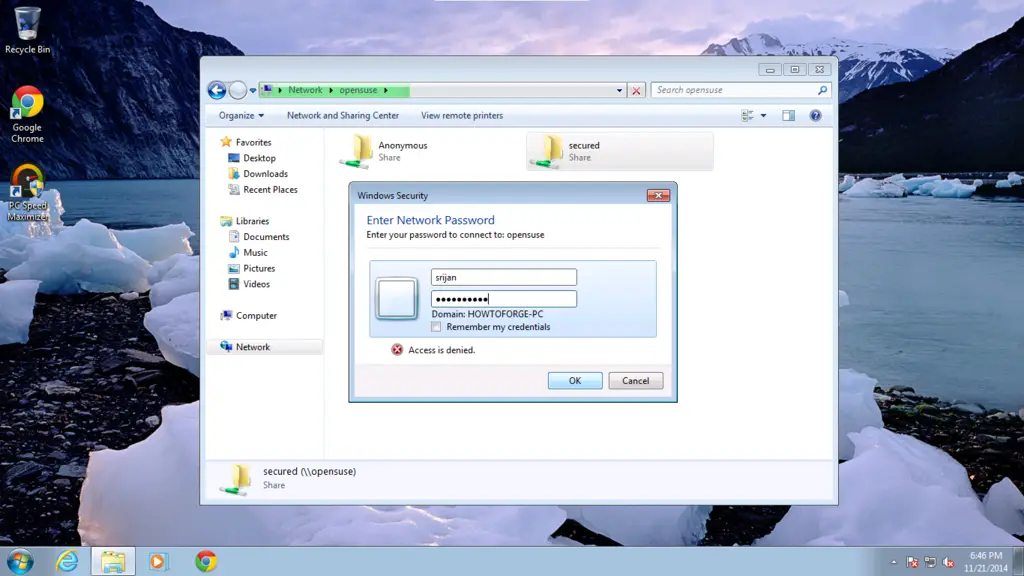Click the network tray icon
The height and width of the screenshot is (576, 1024).
click(x=931, y=562)
